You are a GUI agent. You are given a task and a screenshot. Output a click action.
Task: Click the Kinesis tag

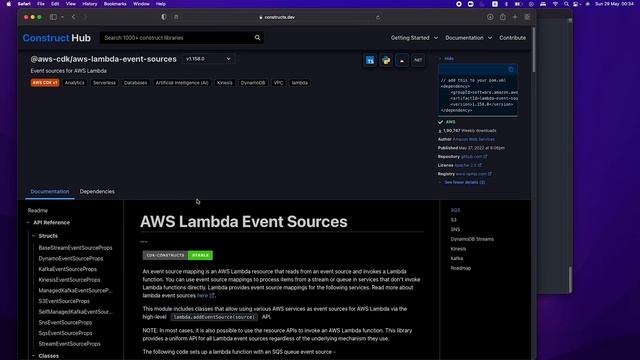pos(224,83)
